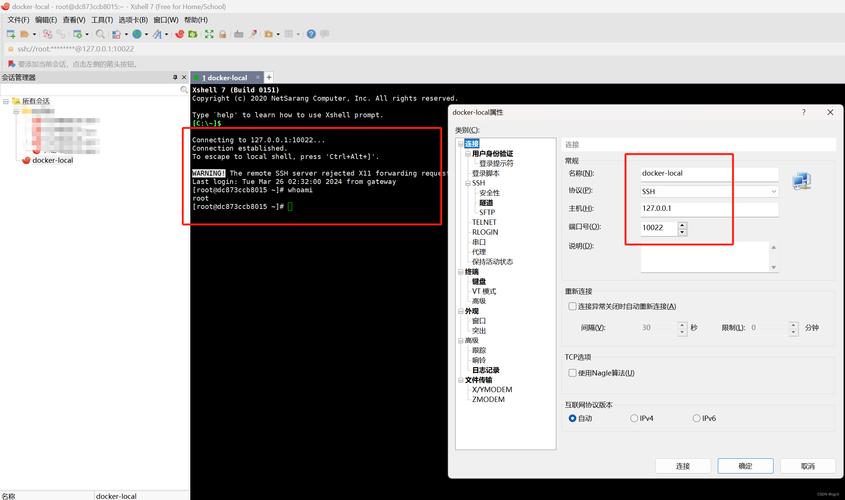Collapse the SSH tree node
845x500 pixels.
[x=467, y=183]
